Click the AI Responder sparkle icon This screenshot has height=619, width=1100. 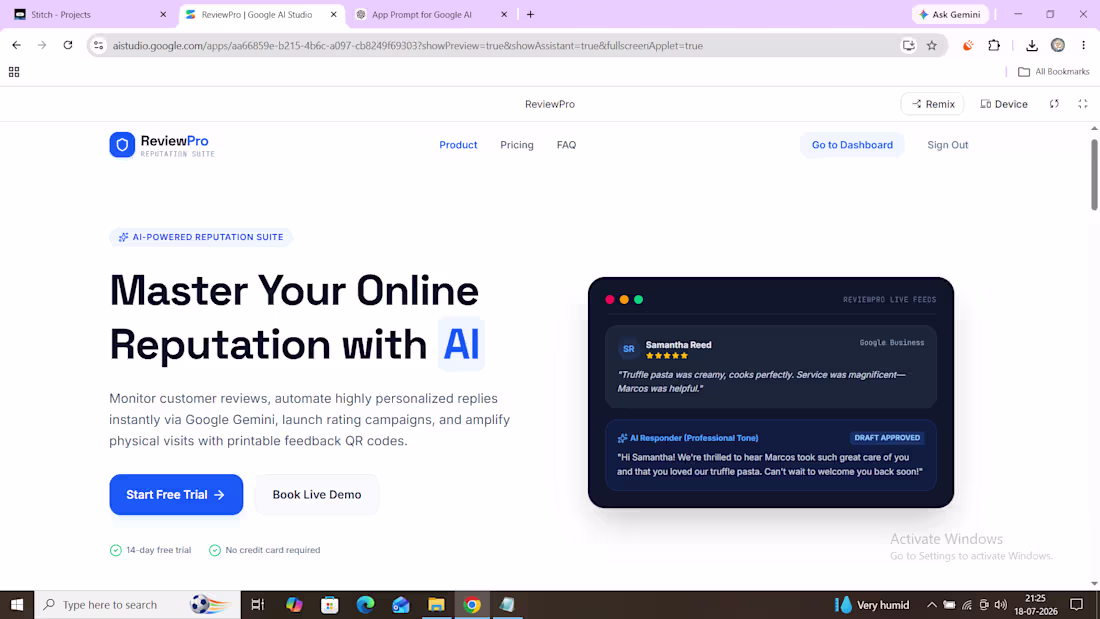(x=622, y=438)
